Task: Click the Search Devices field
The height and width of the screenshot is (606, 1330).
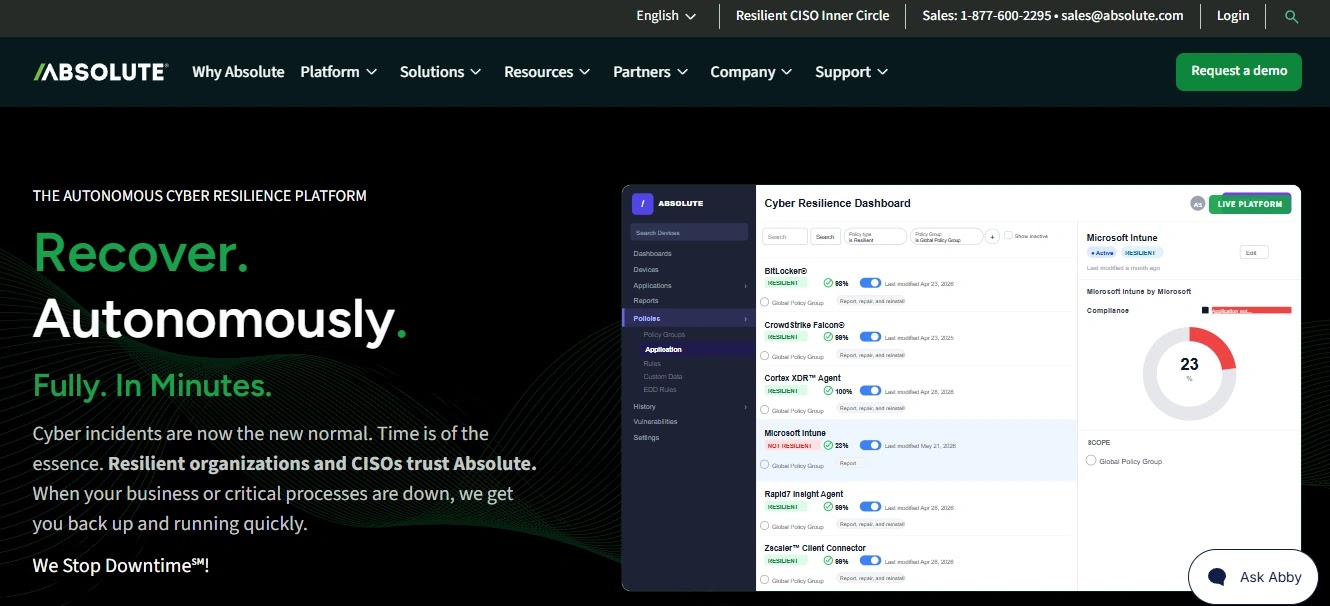Action: [x=689, y=233]
